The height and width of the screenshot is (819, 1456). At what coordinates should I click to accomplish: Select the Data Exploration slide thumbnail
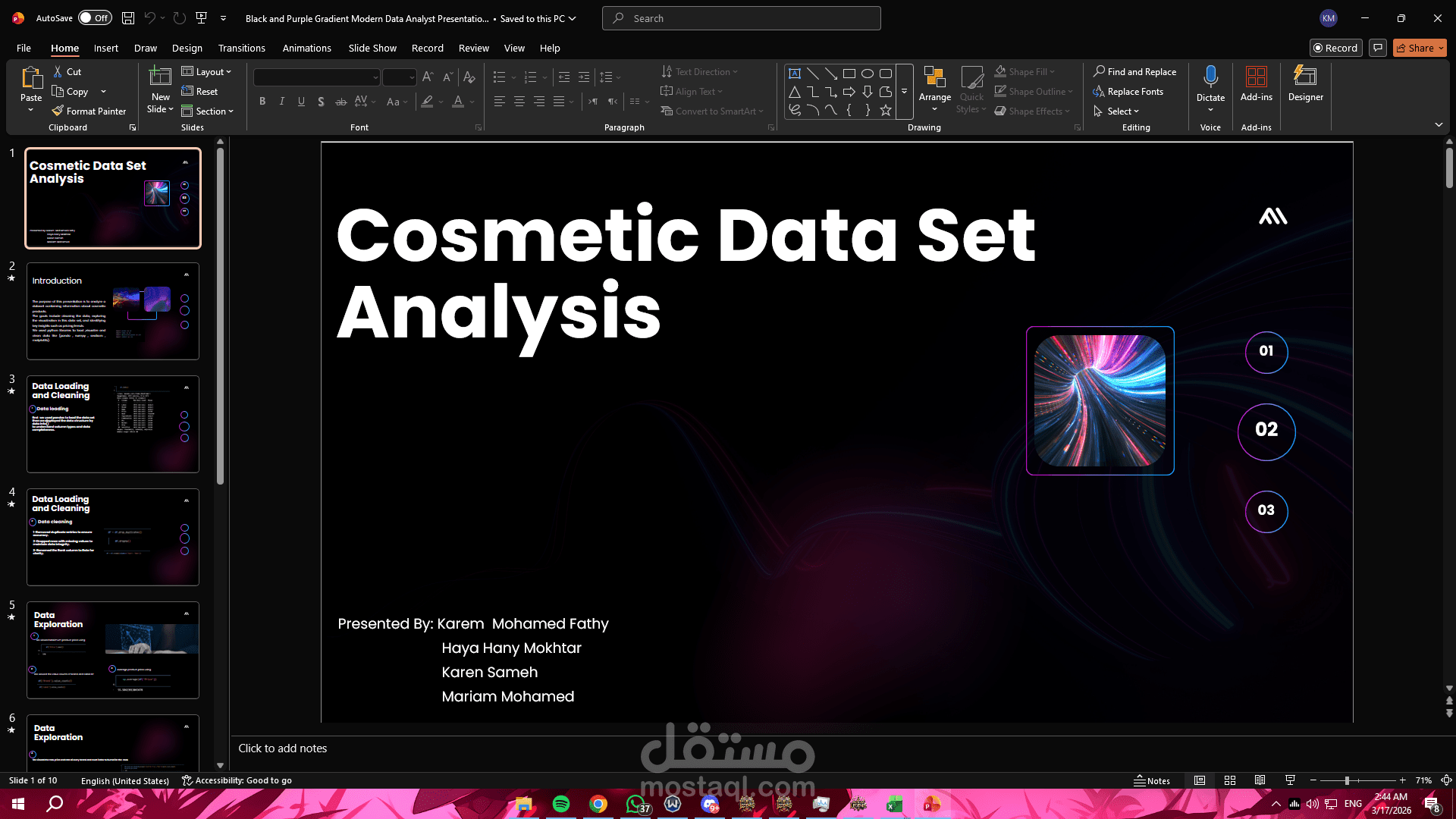pyautogui.click(x=112, y=649)
